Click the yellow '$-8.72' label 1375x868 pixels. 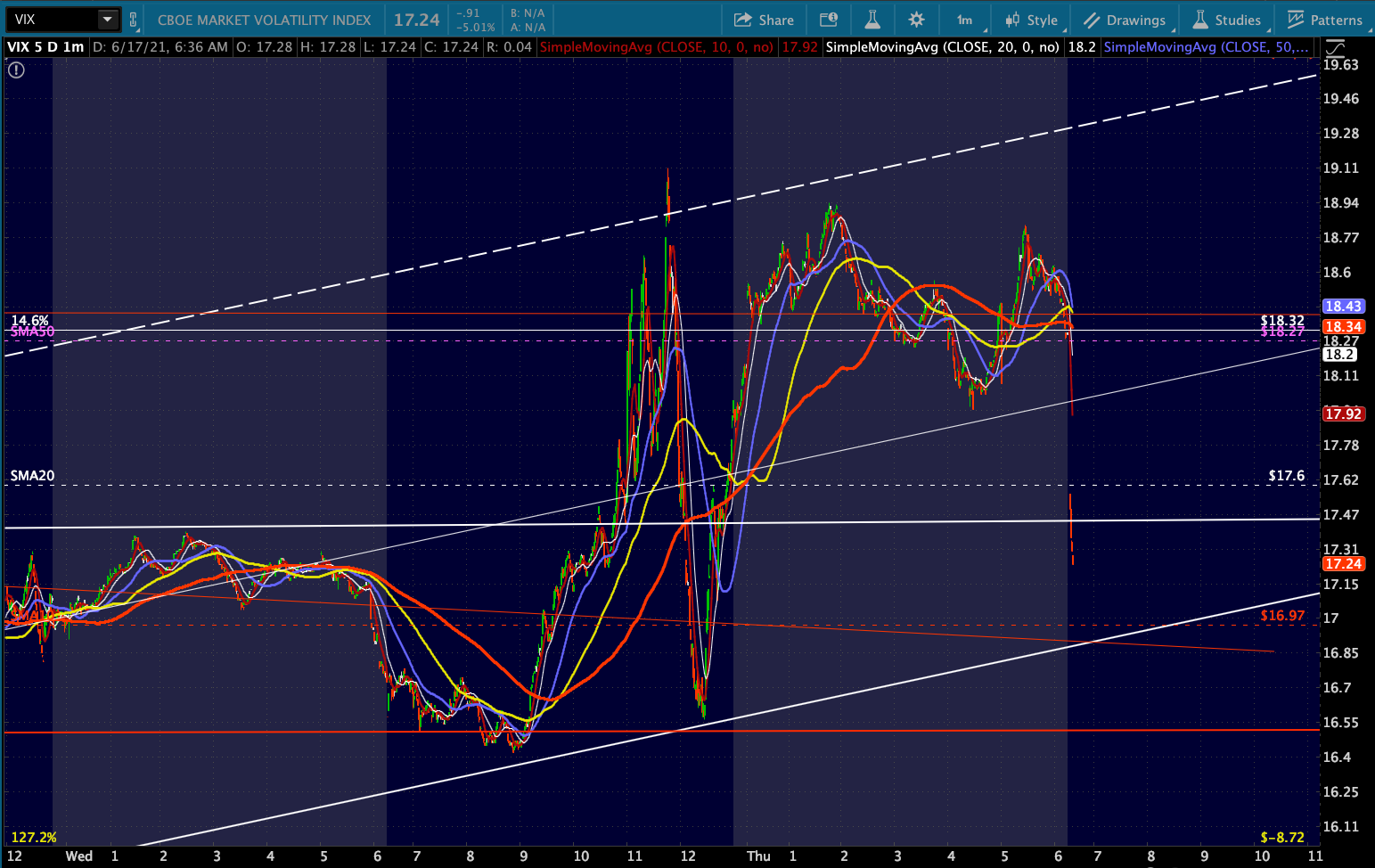pyautogui.click(x=1282, y=838)
